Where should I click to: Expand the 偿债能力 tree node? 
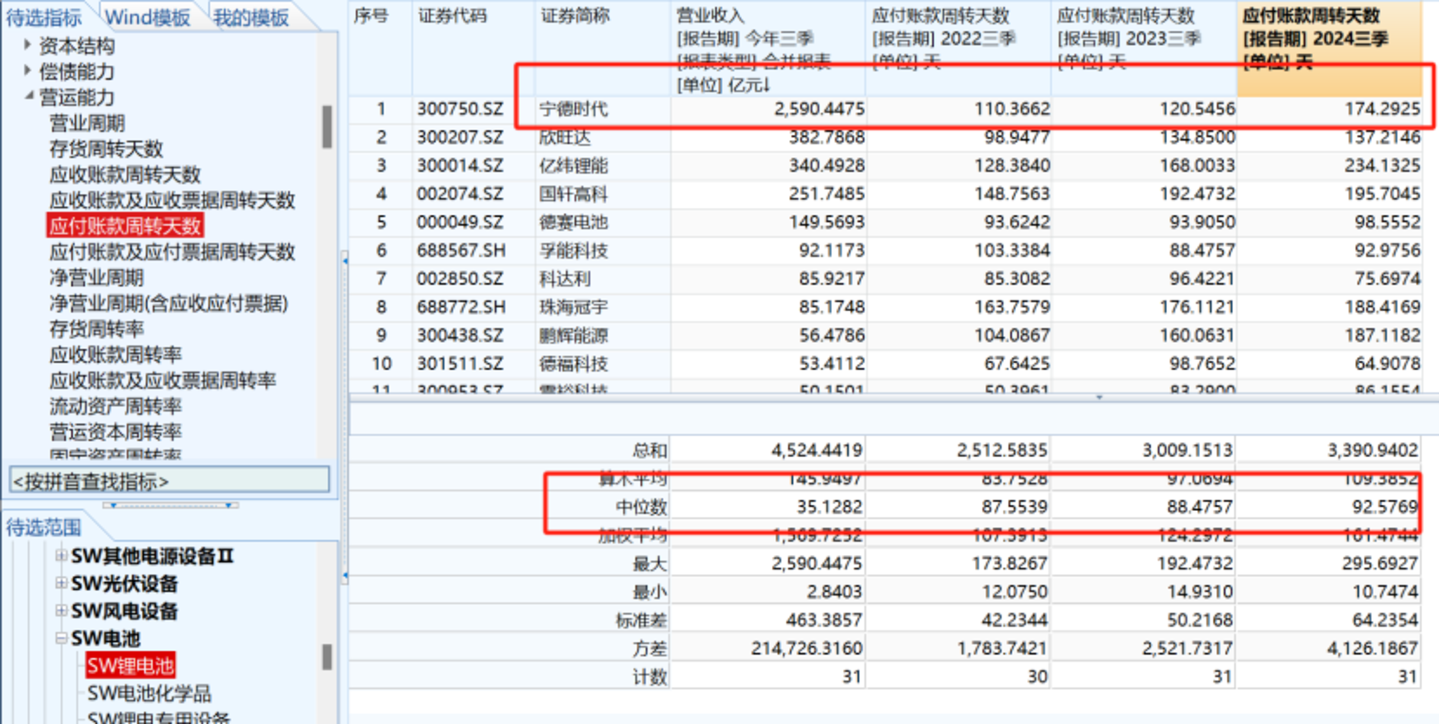click(x=28, y=71)
